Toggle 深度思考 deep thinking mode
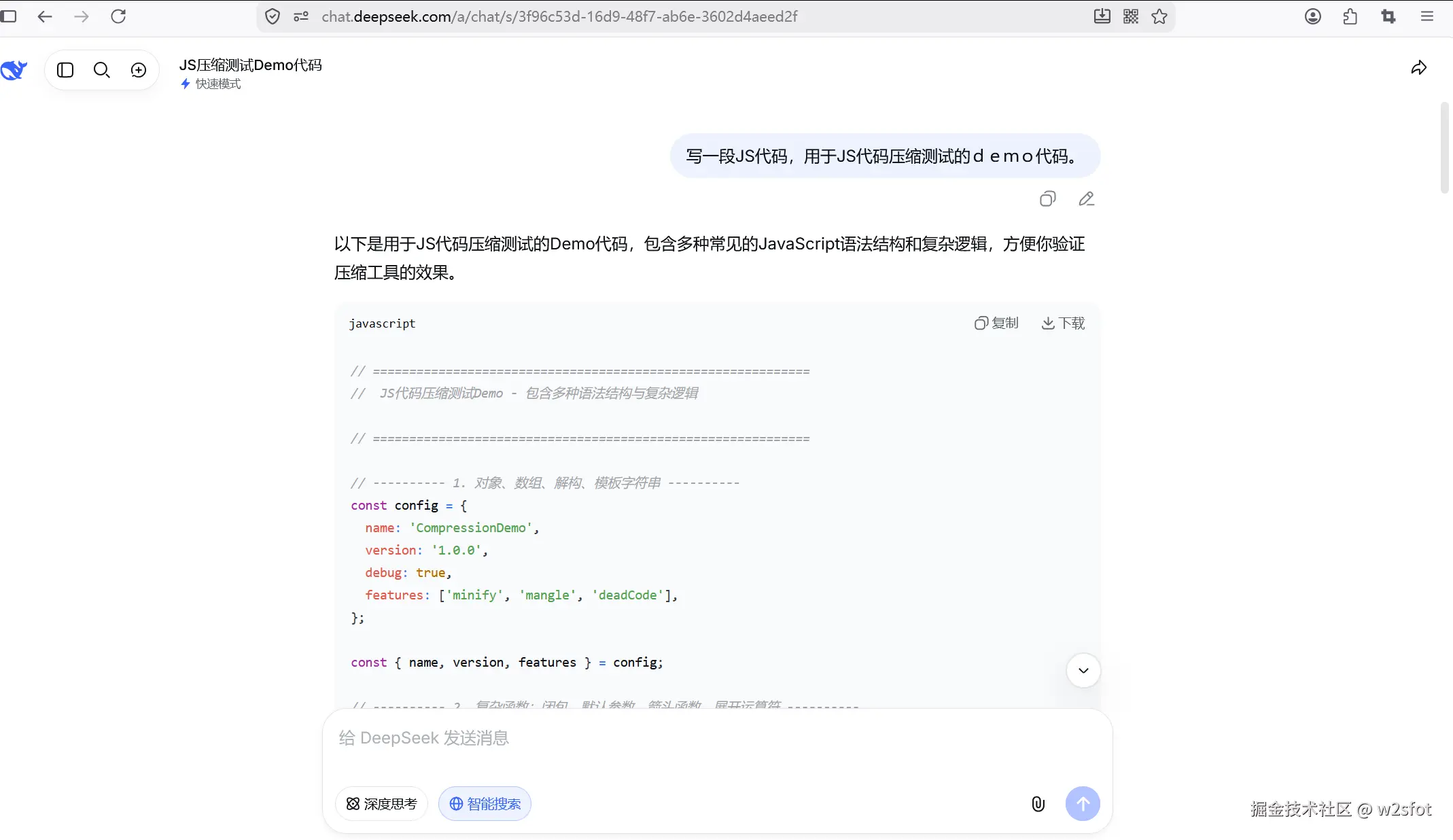The image size is (1453, 840). click(381, 804)
